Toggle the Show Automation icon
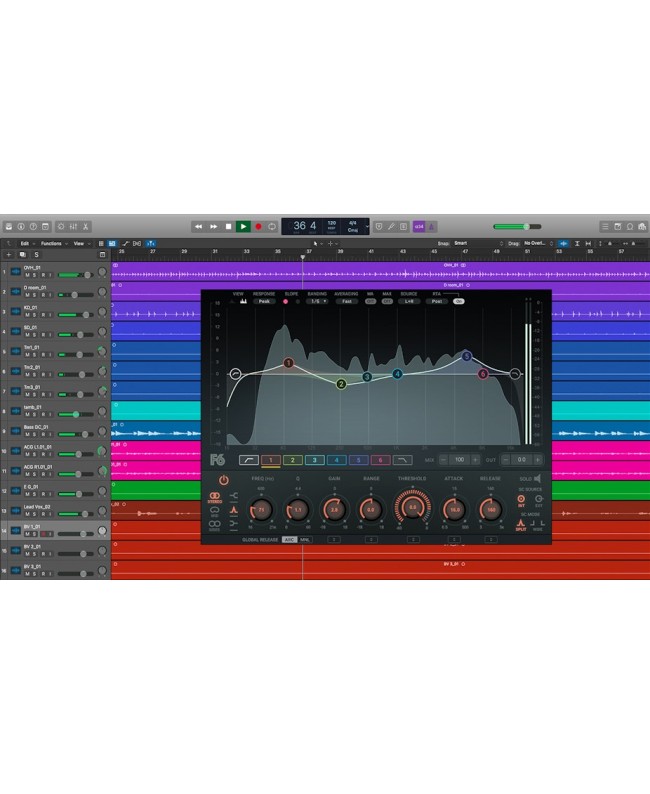 tap(125, 244)
